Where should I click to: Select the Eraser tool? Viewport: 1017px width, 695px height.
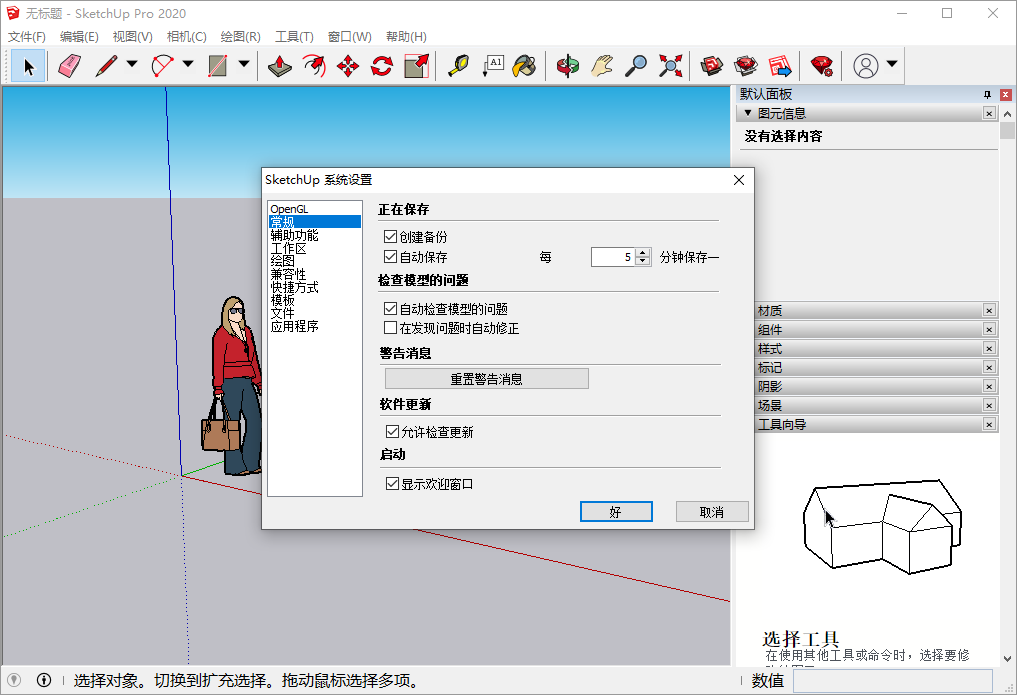[x=66, y=65]
